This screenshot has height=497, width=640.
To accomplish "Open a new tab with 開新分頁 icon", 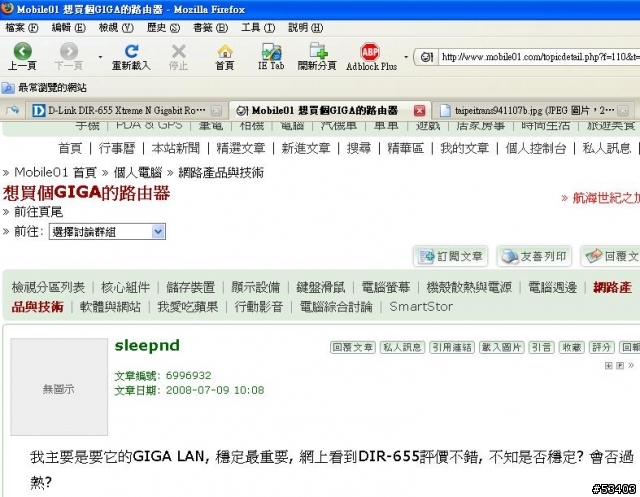I will pos(317,51).
